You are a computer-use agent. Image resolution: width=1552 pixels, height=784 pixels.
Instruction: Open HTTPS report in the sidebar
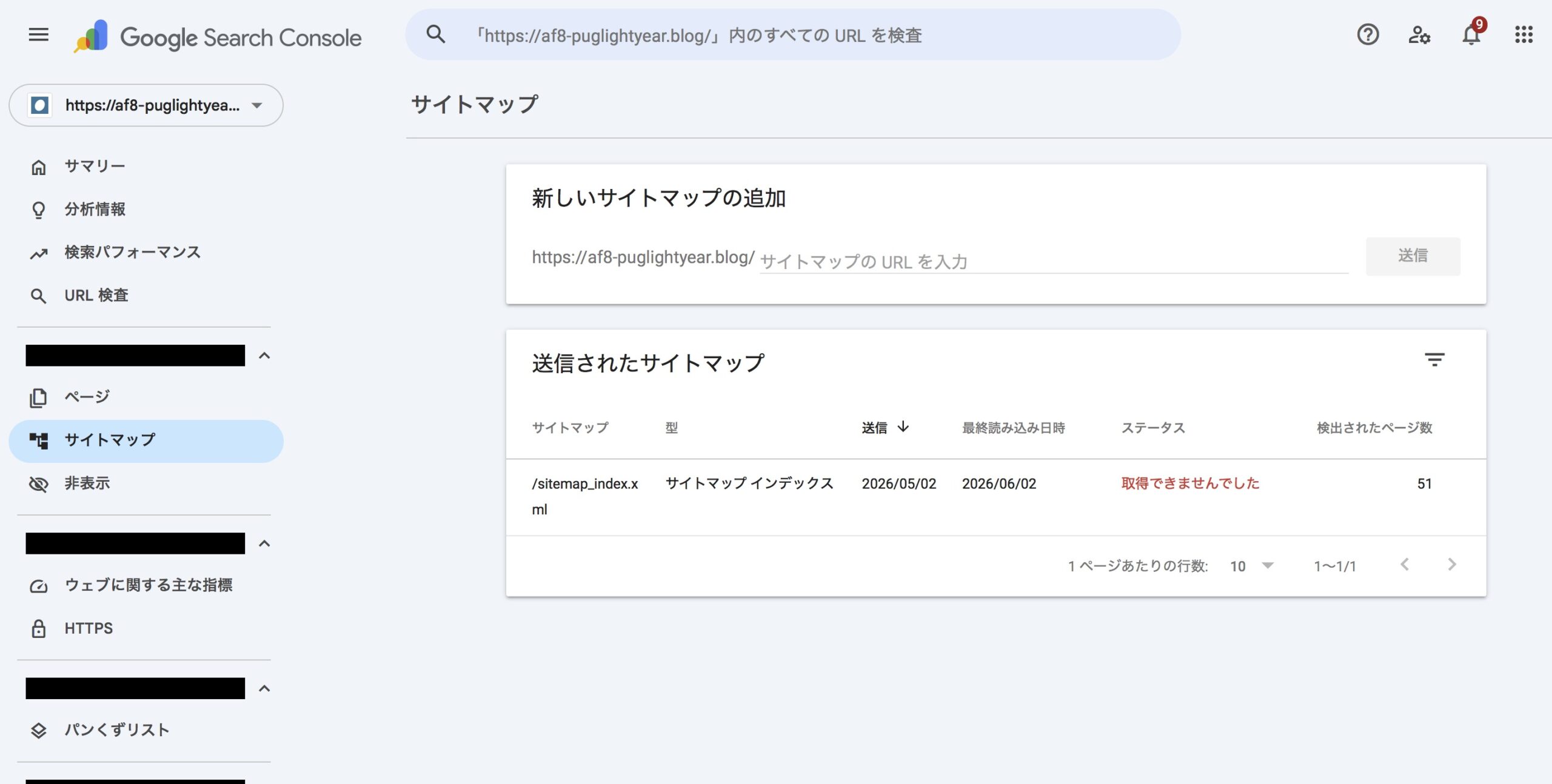click(x=146, y=628)
